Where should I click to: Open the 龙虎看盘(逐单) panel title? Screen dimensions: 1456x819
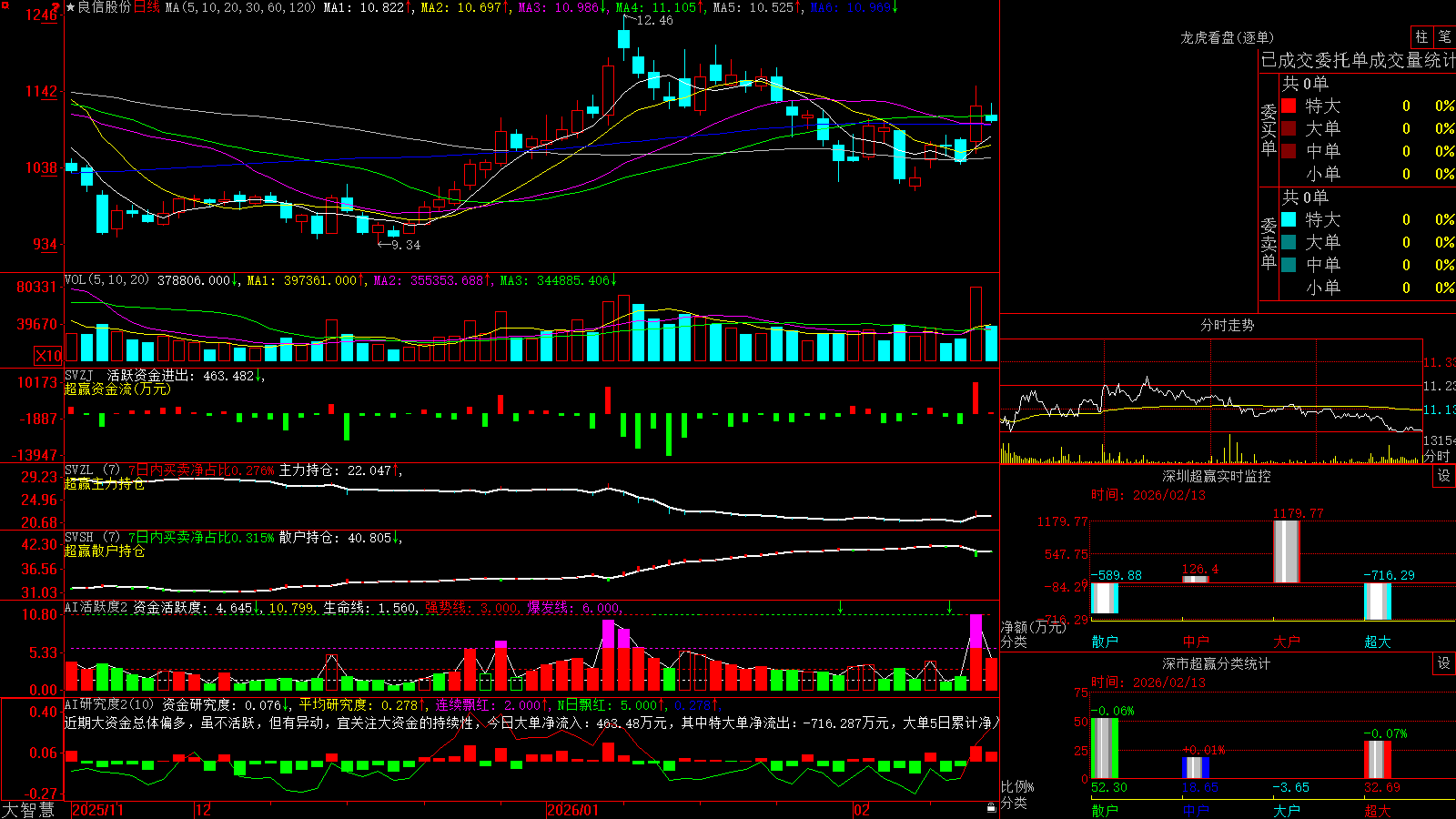[x=1227, y=37]
